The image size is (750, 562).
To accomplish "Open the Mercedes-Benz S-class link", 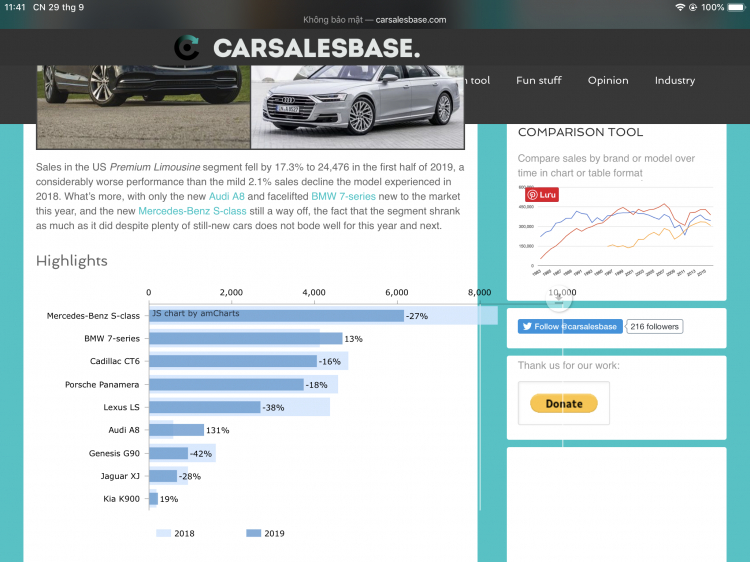I will point(192,211).
